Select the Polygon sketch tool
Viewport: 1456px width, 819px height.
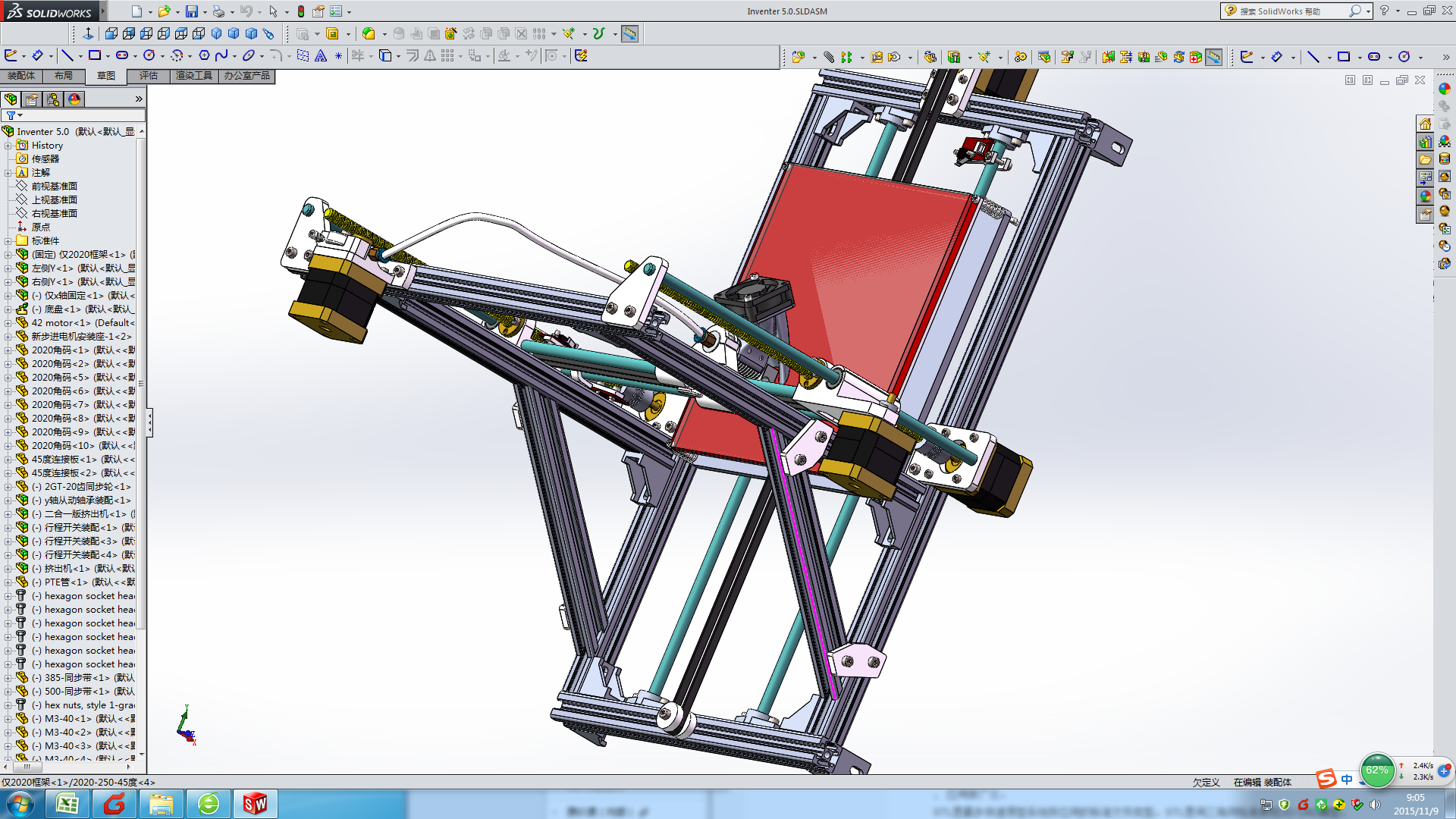click(204, 55)
